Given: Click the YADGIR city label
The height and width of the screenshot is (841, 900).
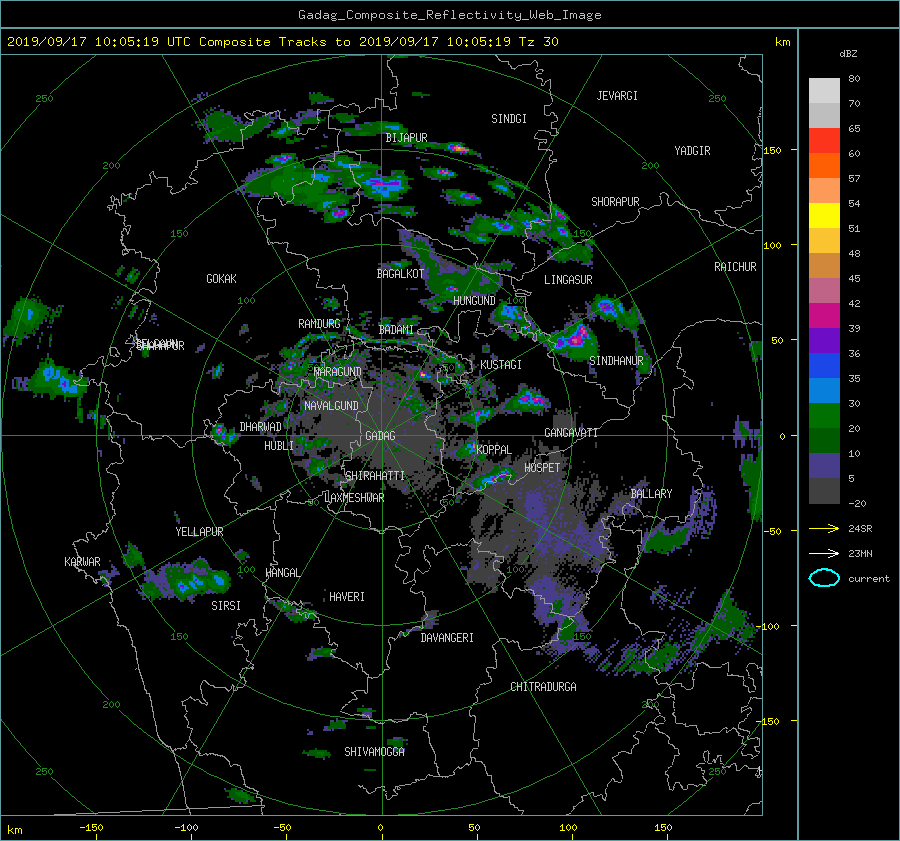Looking at the screenshot, I should pos(692,151).
